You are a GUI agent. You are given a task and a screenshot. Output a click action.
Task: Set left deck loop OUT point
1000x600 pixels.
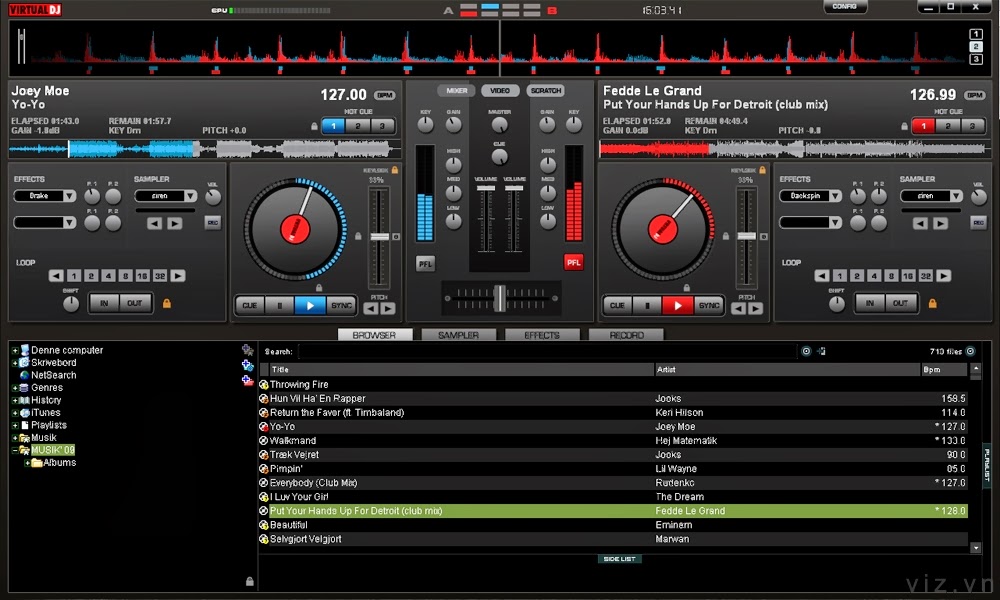(135, 303)
